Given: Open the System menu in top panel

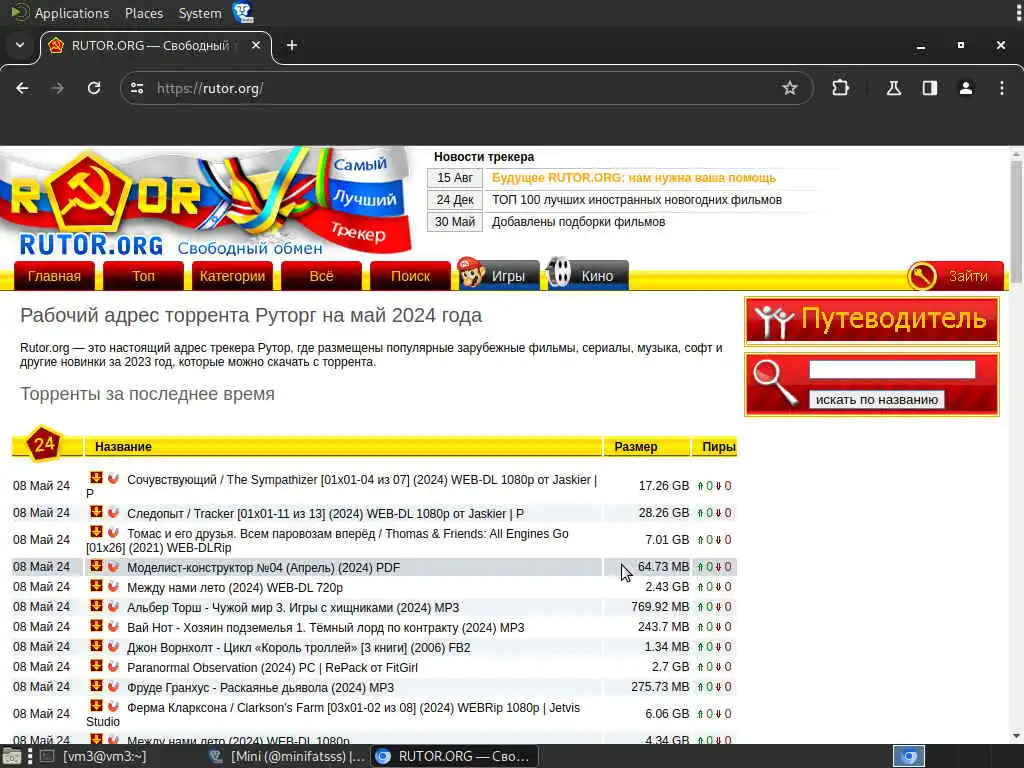Looking at the screenshot, I should 200,13.
